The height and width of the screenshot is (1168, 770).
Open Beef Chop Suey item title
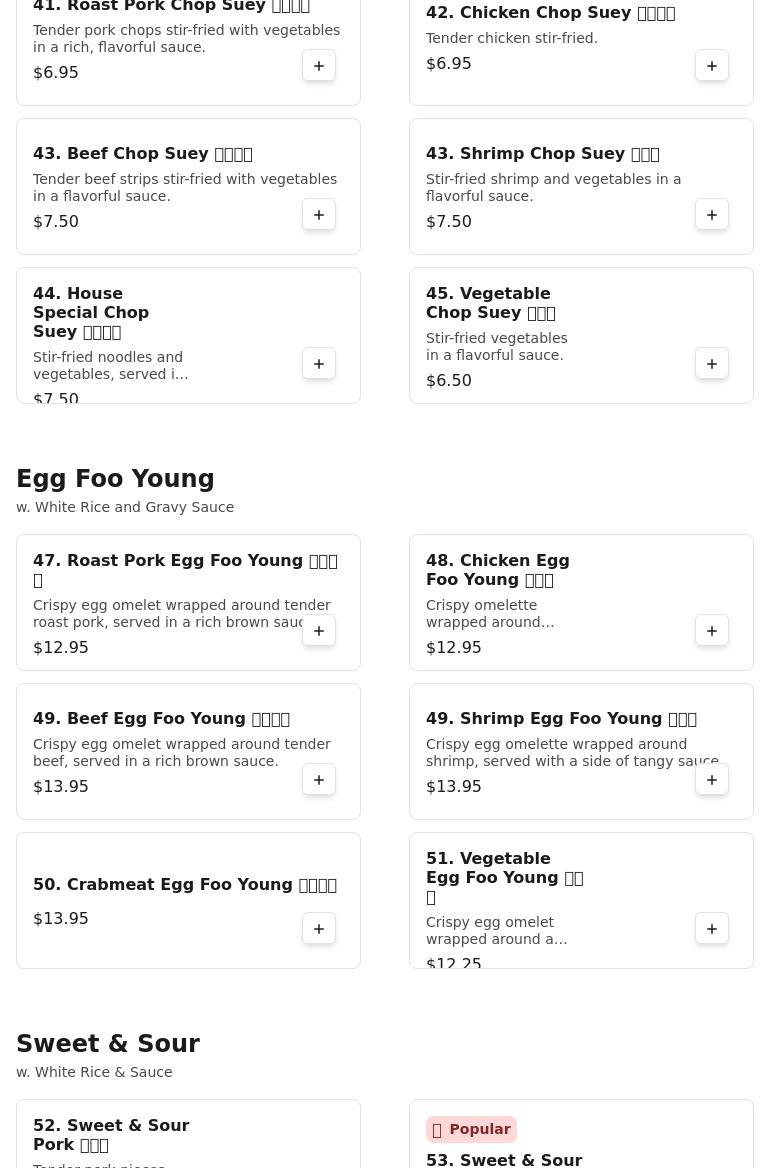tap(142, 154)
